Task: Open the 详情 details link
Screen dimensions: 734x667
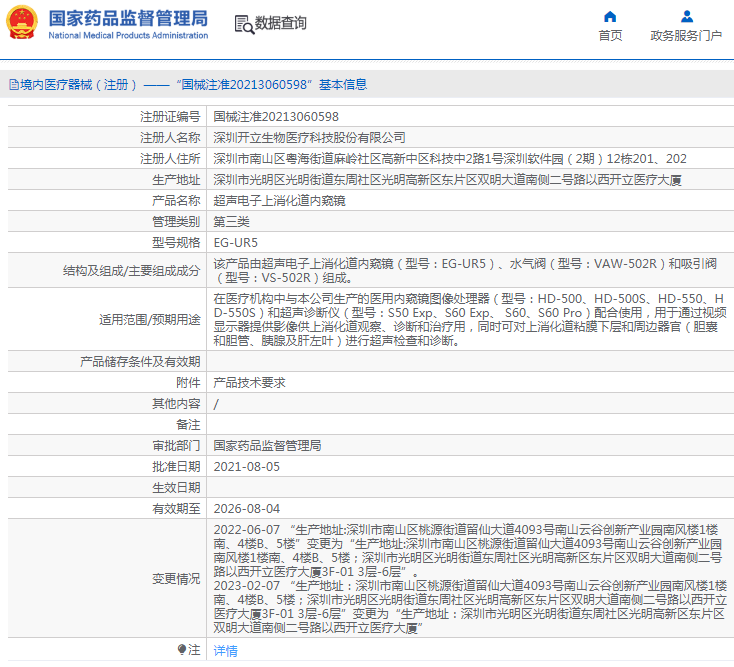Action: coord(226,651)
